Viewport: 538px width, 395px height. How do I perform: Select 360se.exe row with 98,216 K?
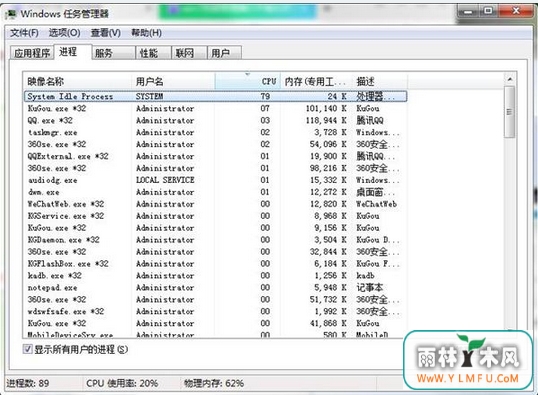click(x=215, y=168)
